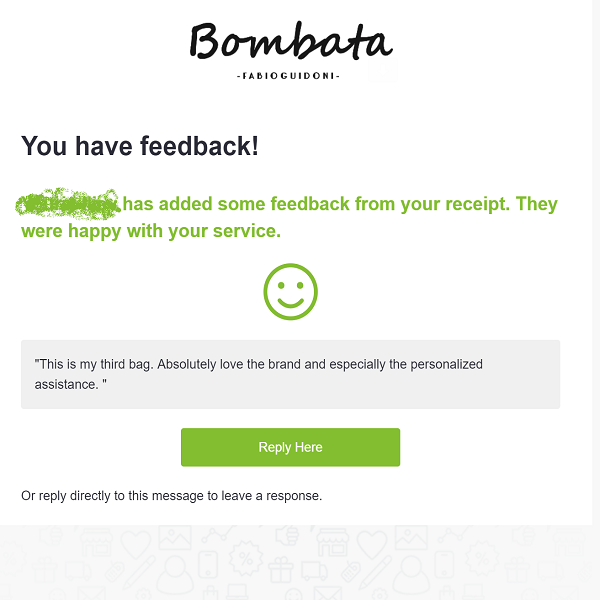Click the green scribbled-out customer name

68,202
